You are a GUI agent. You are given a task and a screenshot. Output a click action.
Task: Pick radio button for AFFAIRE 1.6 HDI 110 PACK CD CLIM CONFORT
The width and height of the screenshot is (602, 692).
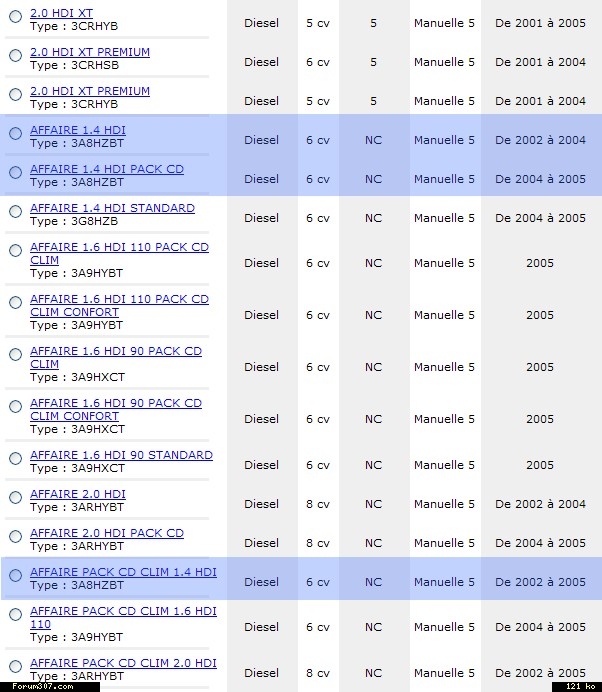point(15,302)
